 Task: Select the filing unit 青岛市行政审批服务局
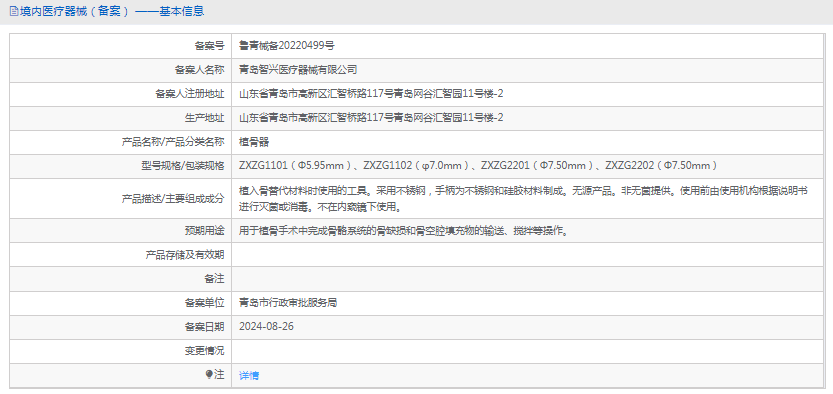click(288, 303)
